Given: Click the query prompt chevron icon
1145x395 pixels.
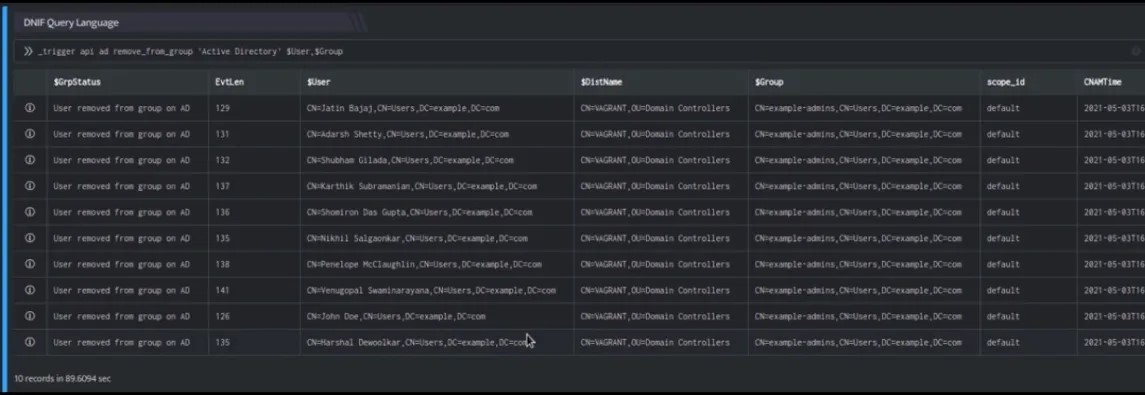Looking at the screenshot, I should point(28,52).
